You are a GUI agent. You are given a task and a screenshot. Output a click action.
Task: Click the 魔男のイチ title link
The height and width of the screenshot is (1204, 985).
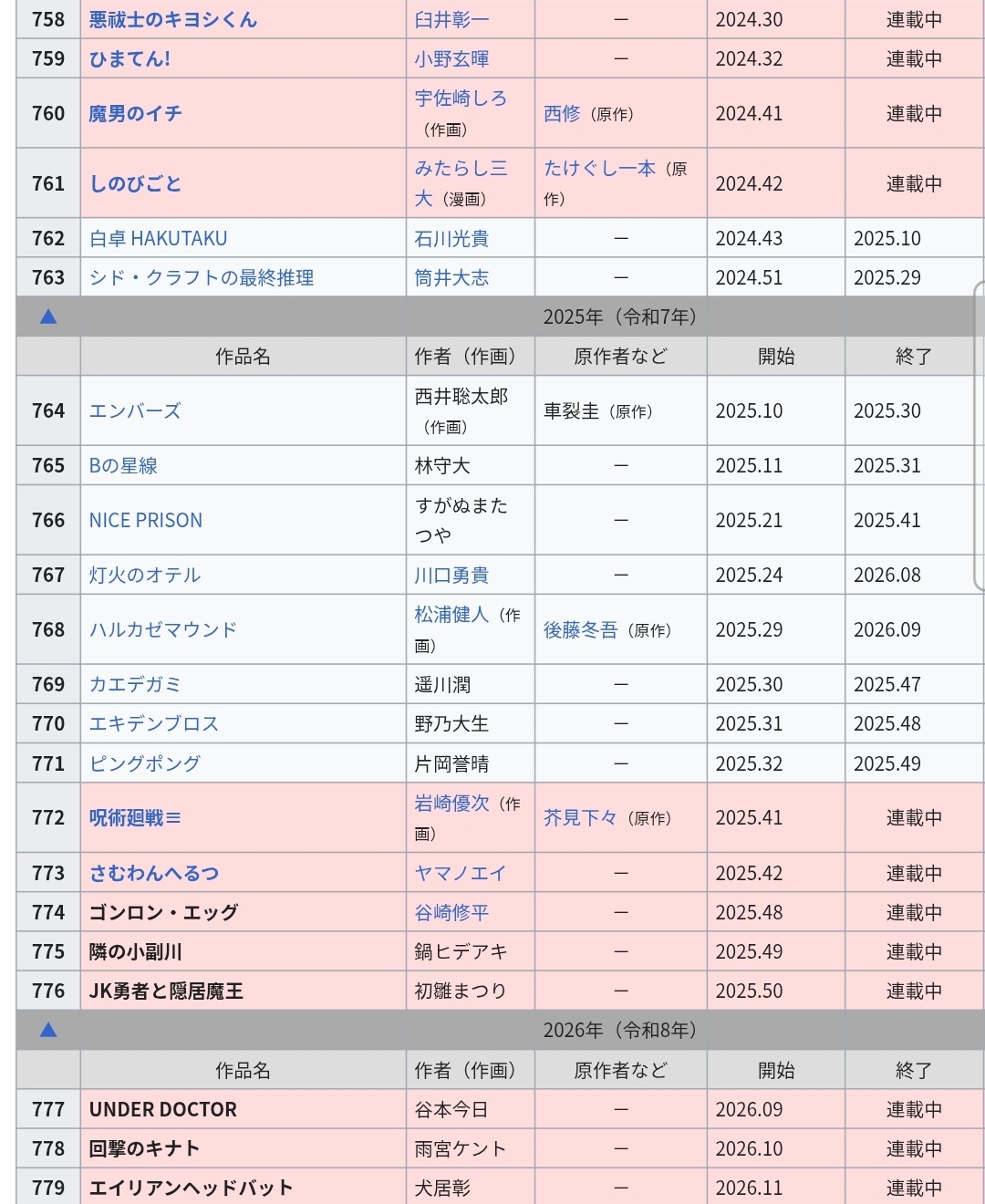tap(135, 114)
